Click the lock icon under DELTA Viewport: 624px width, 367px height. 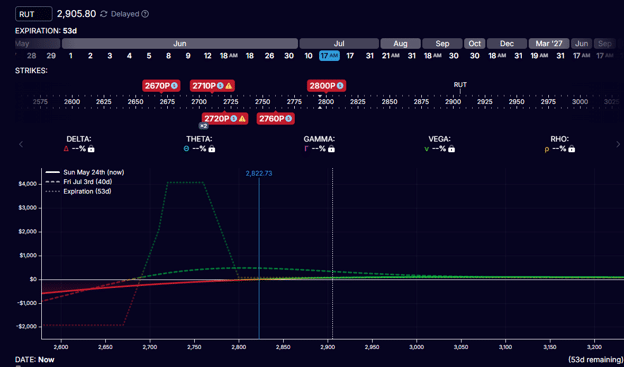(x=91, y=149)
